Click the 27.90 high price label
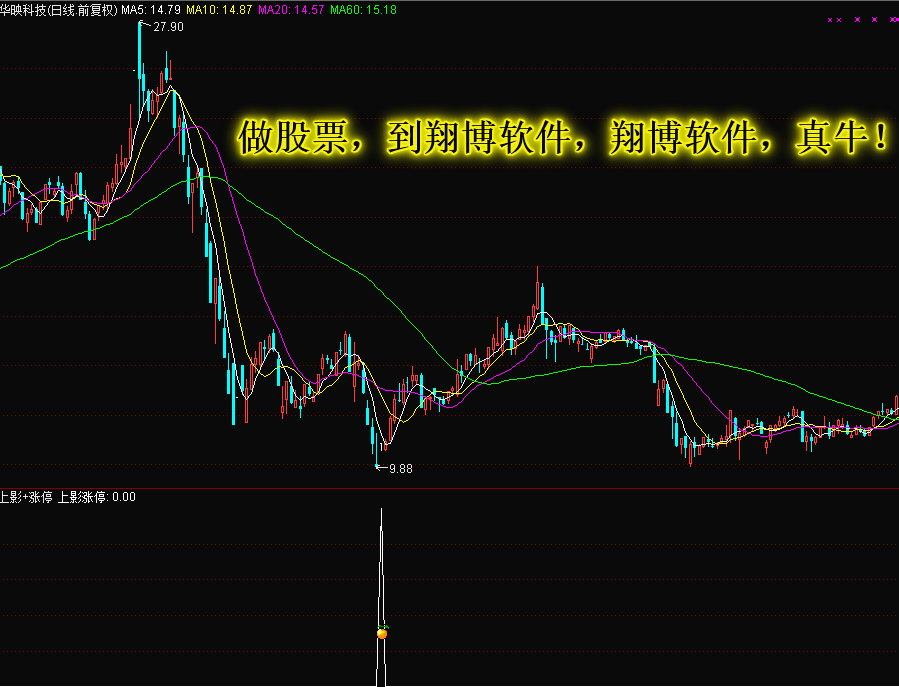The width and height of the screenshot is (899, 687). 169,27
